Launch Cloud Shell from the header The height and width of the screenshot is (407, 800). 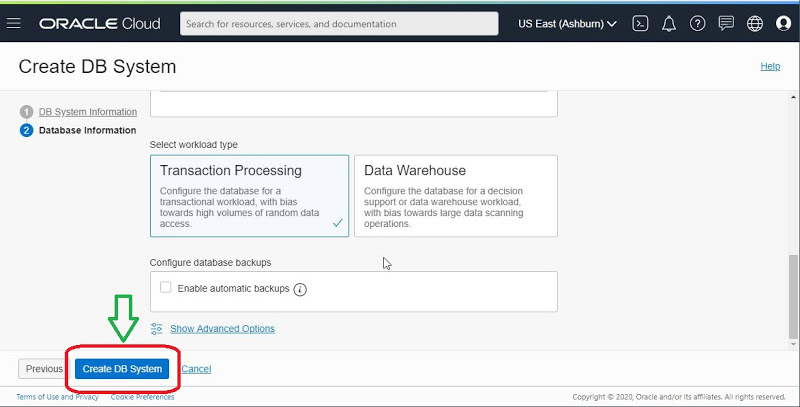point(642,22)
